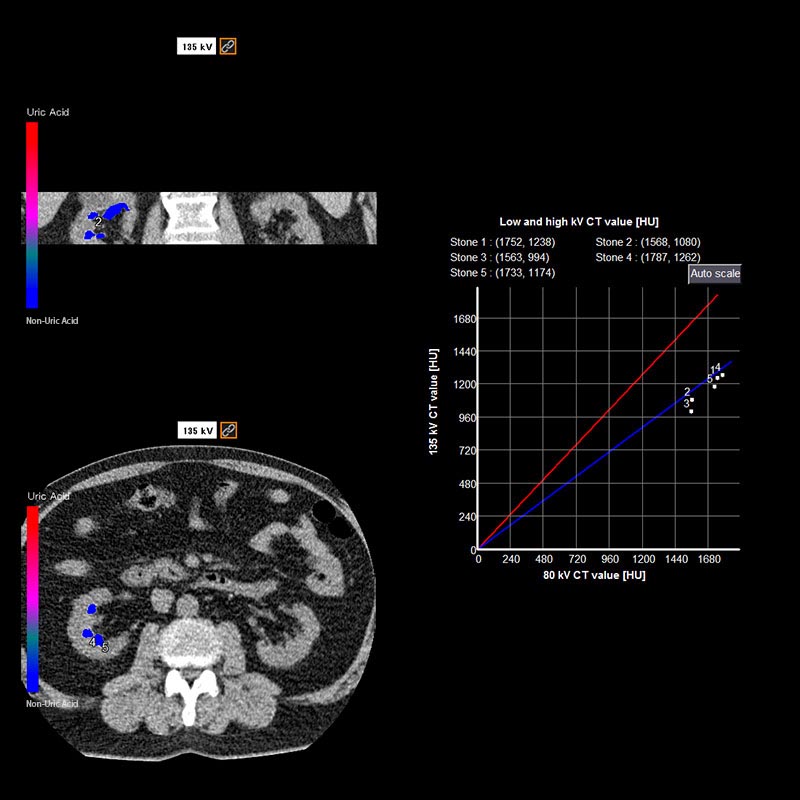Click the 1680 tick on the x-axis
Screen dimensions: 800x800
(x=708, y=559)
